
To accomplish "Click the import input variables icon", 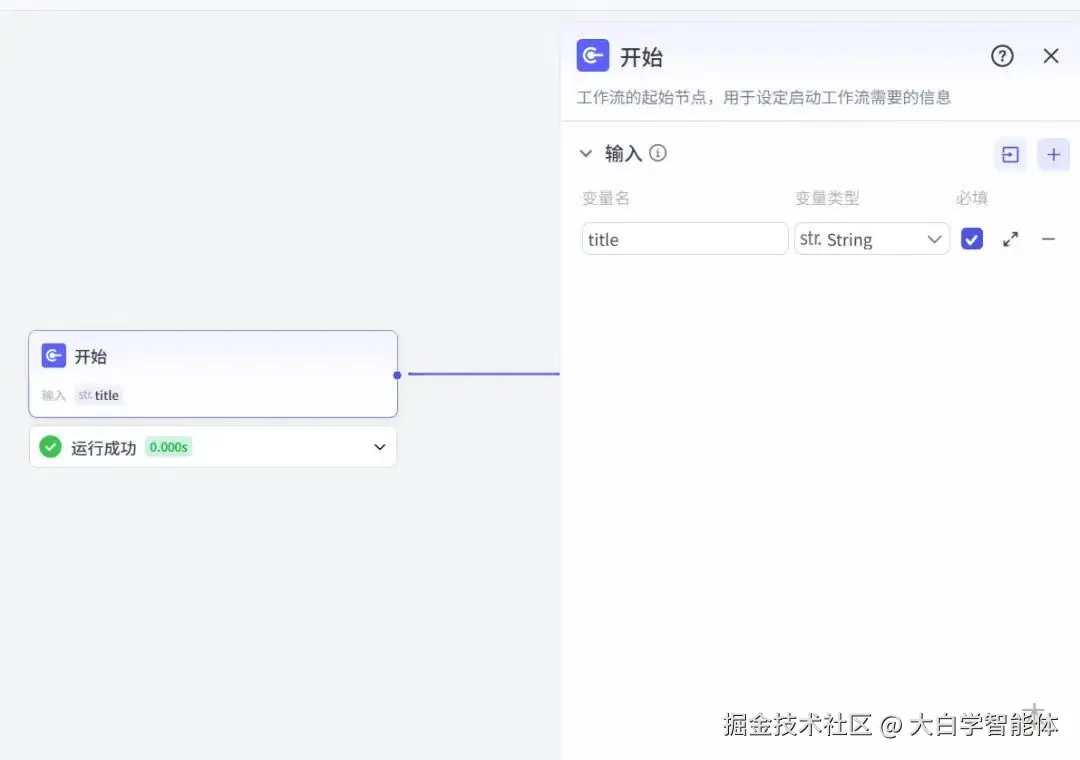I will 1010,154.
